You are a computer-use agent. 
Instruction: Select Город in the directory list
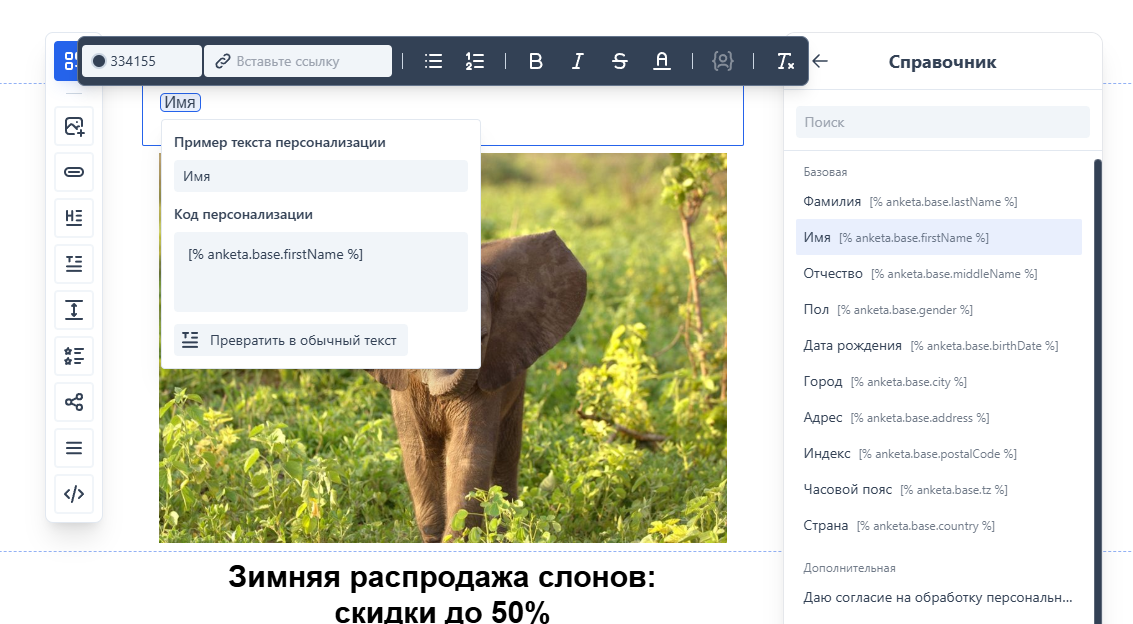coord(939,381)
